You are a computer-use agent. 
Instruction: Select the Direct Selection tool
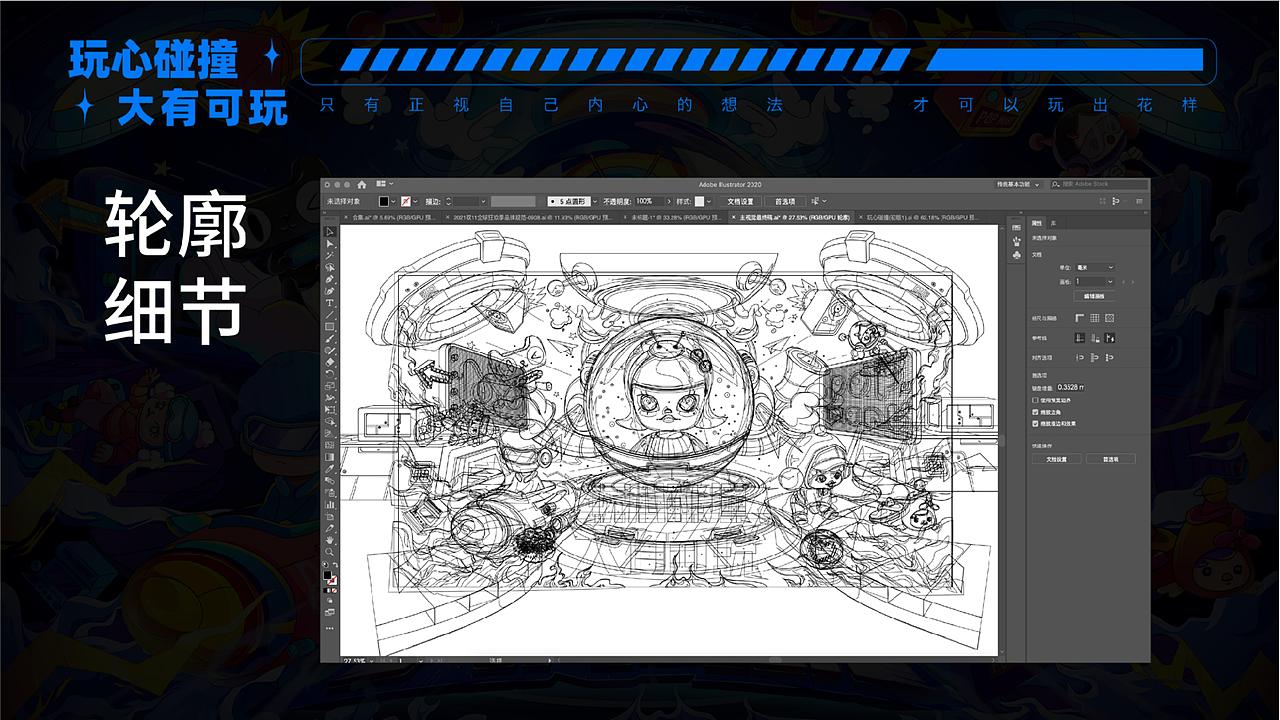(329, 243)
